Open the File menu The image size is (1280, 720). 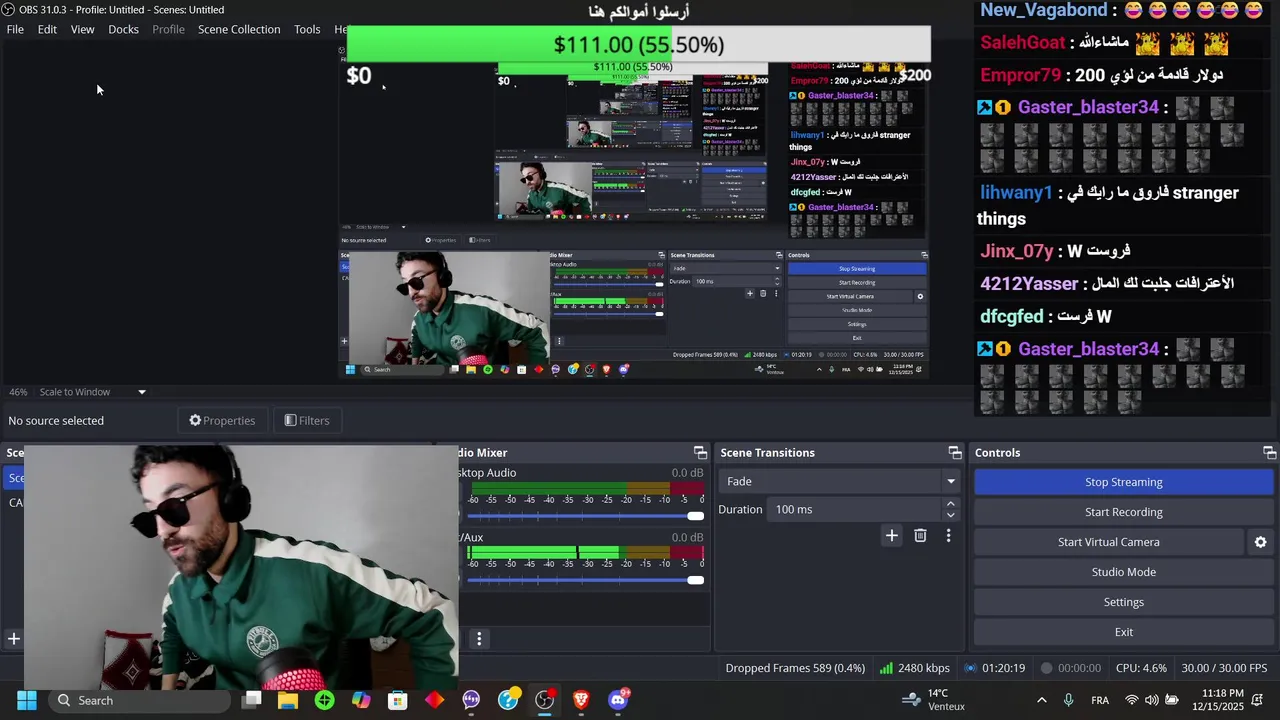pyautogui.click(x=15, y=29)
